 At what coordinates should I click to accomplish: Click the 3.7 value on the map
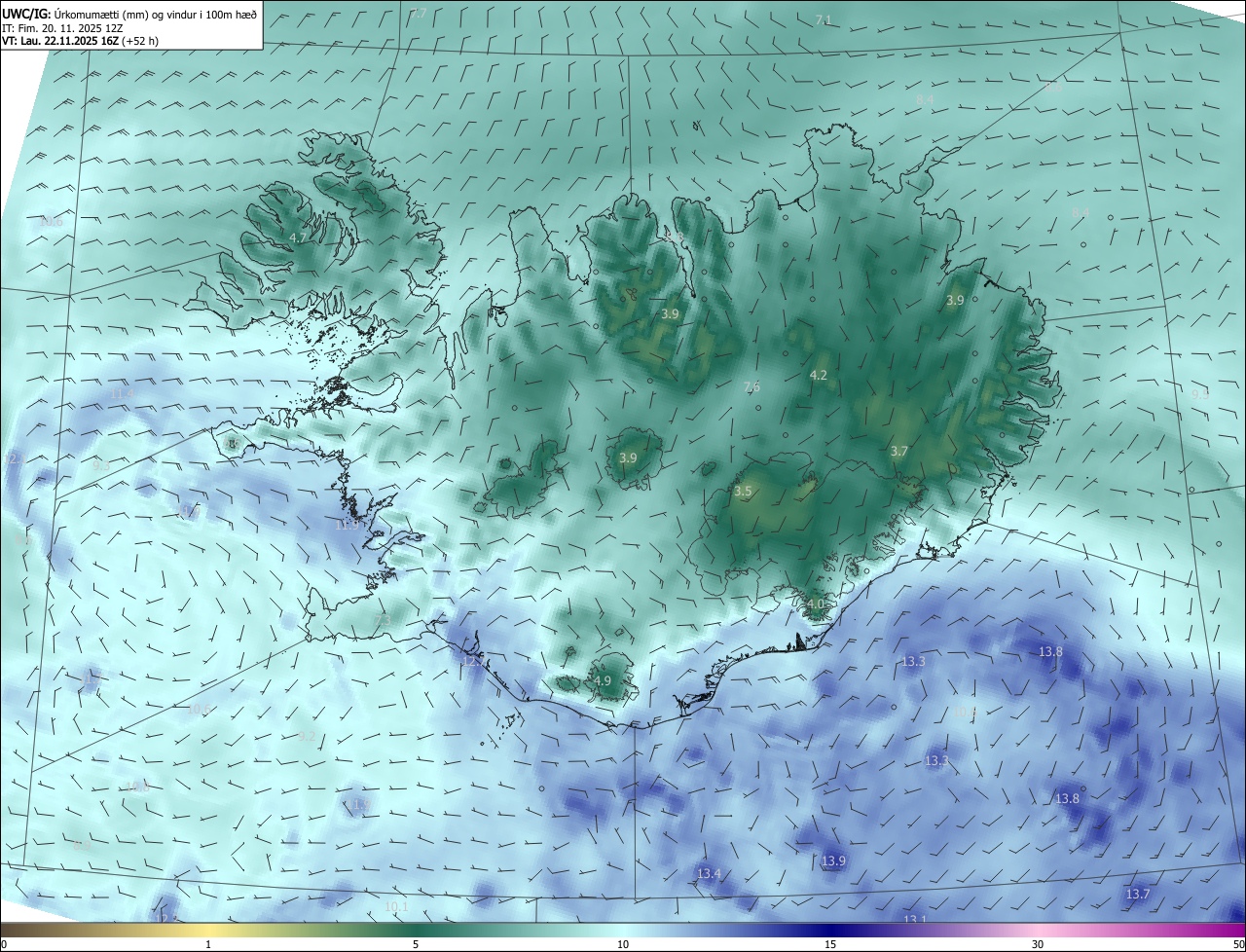(x=899, y=451)
